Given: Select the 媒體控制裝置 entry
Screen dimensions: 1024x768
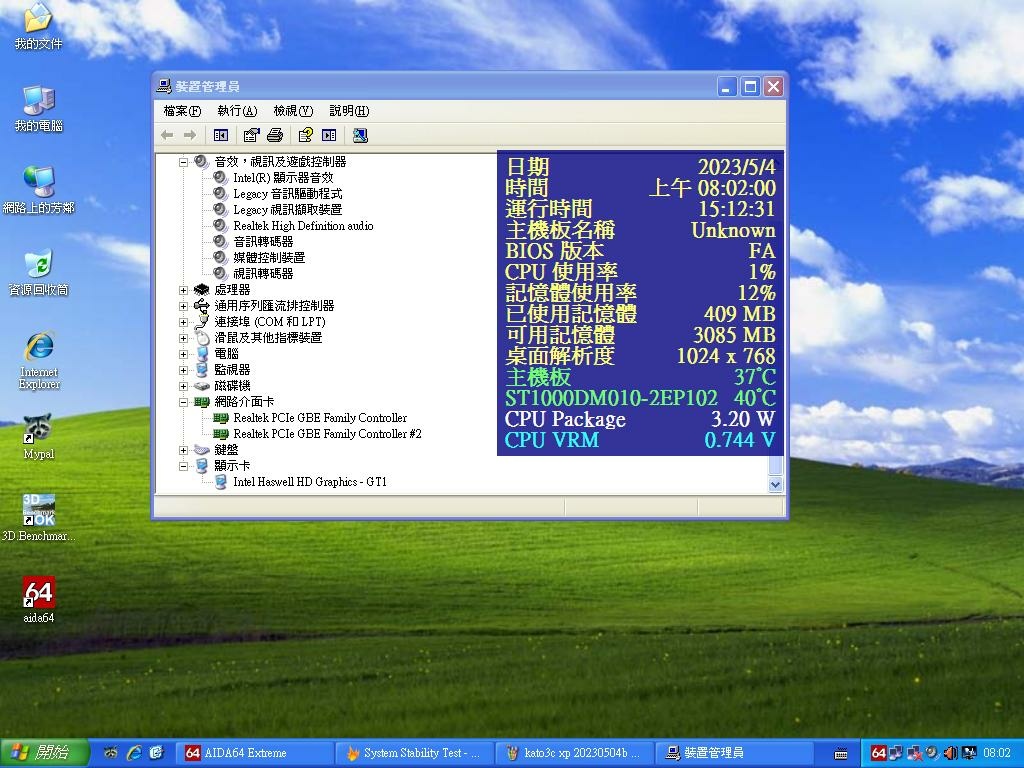Looking at the screenshot, I should coord(269,258).
